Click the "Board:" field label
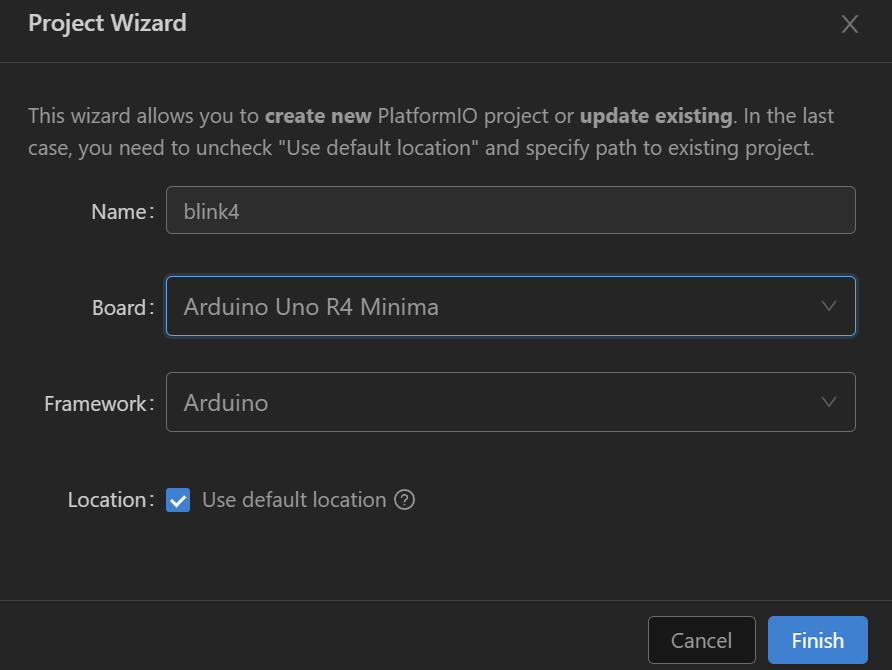 point(122,308)
